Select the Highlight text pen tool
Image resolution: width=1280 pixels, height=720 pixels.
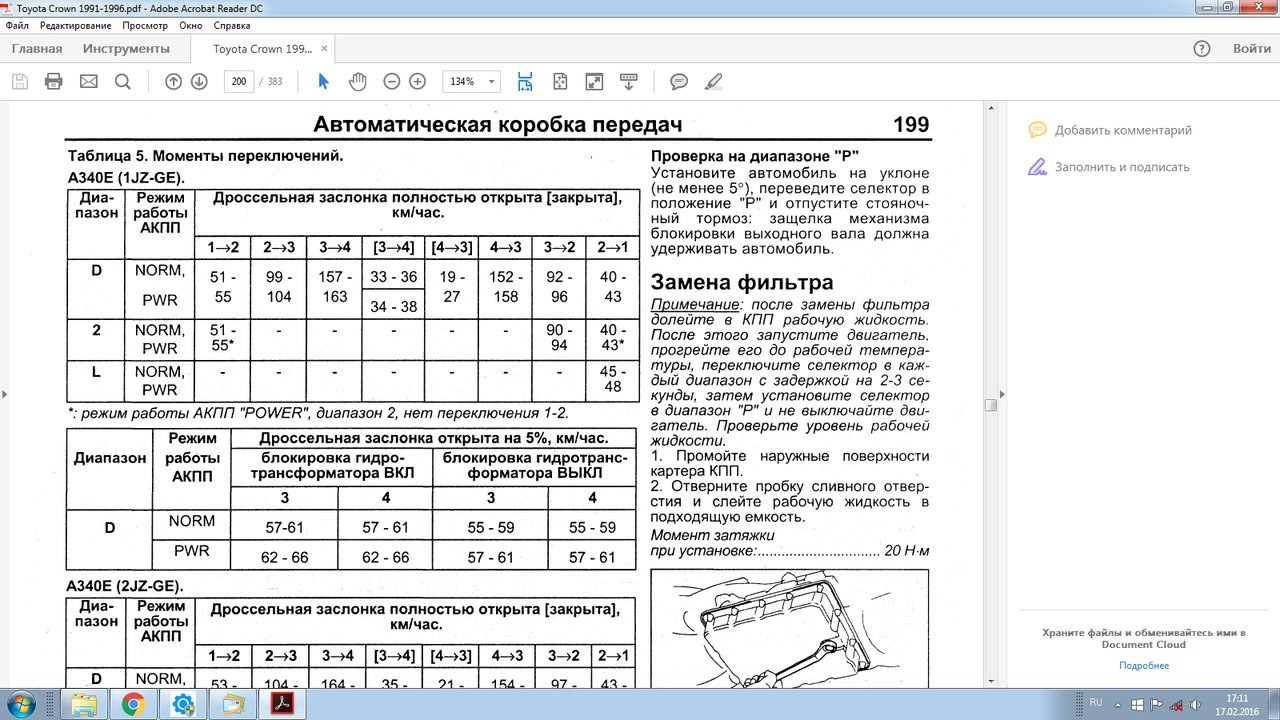pyautogui.click(x=713, y=81)
